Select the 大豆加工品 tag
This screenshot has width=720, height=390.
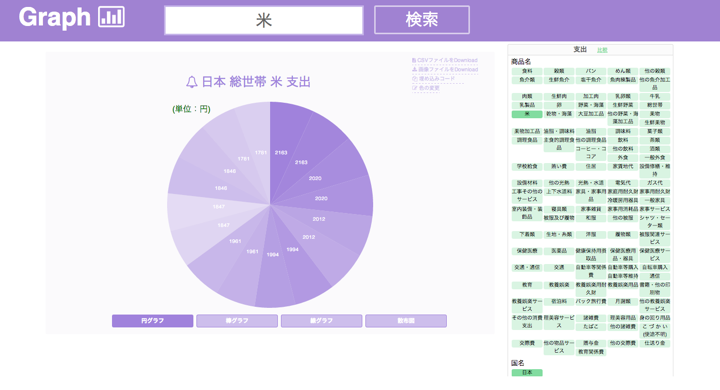coord(591,114)
